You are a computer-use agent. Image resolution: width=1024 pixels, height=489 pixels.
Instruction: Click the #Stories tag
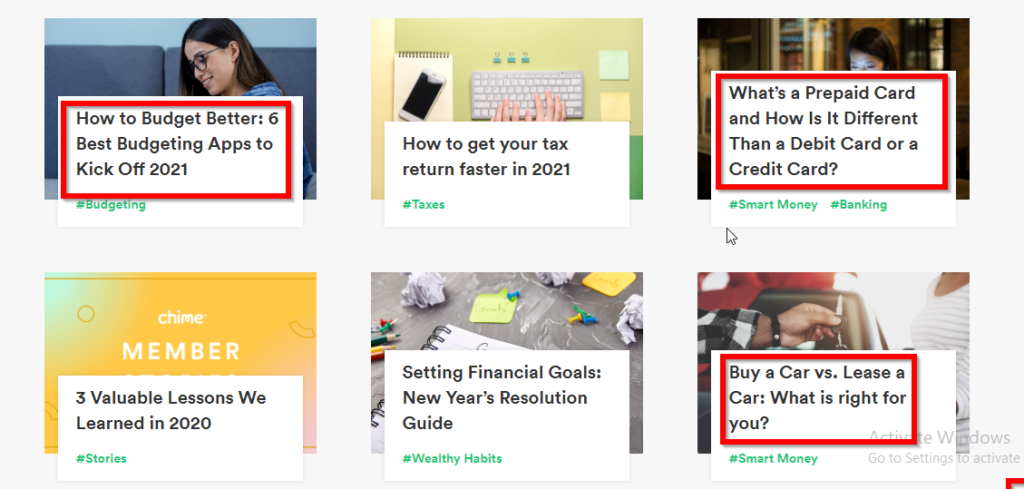pos(101,459)
